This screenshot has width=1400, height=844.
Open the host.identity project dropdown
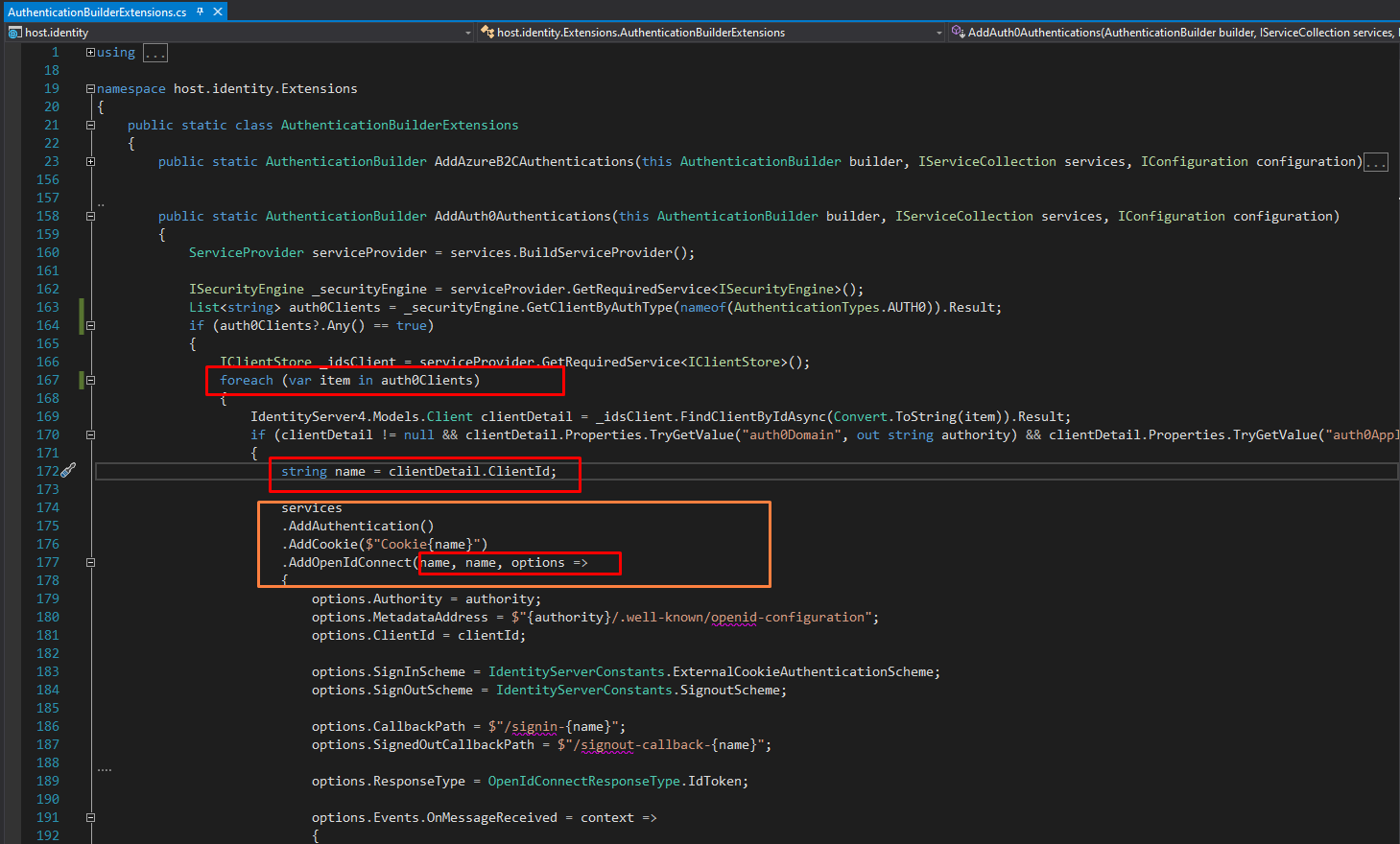click(467, 32)
